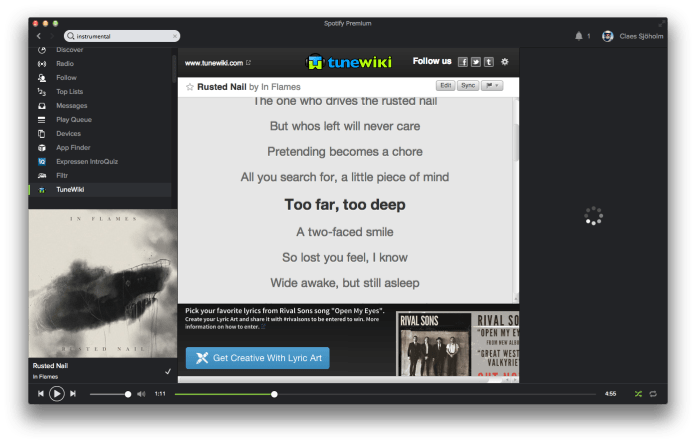
Task: Click lyric 'Pretending becomes a chore'
Action: point(345,152)
